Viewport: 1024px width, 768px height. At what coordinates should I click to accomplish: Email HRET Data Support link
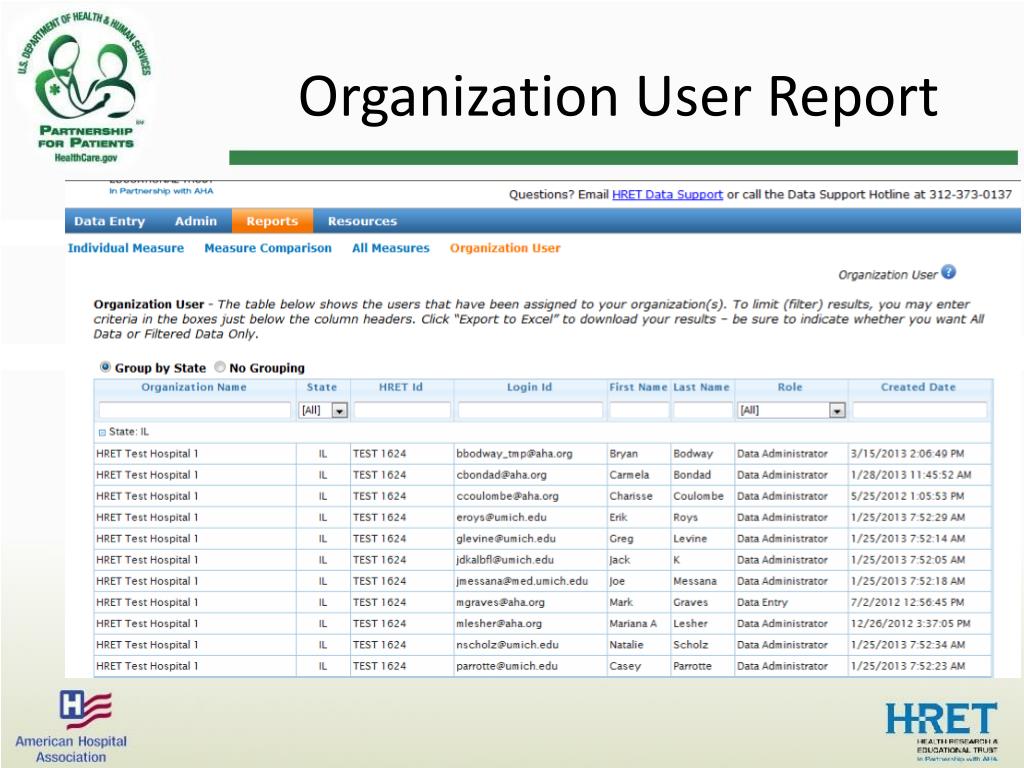point(667,195)
